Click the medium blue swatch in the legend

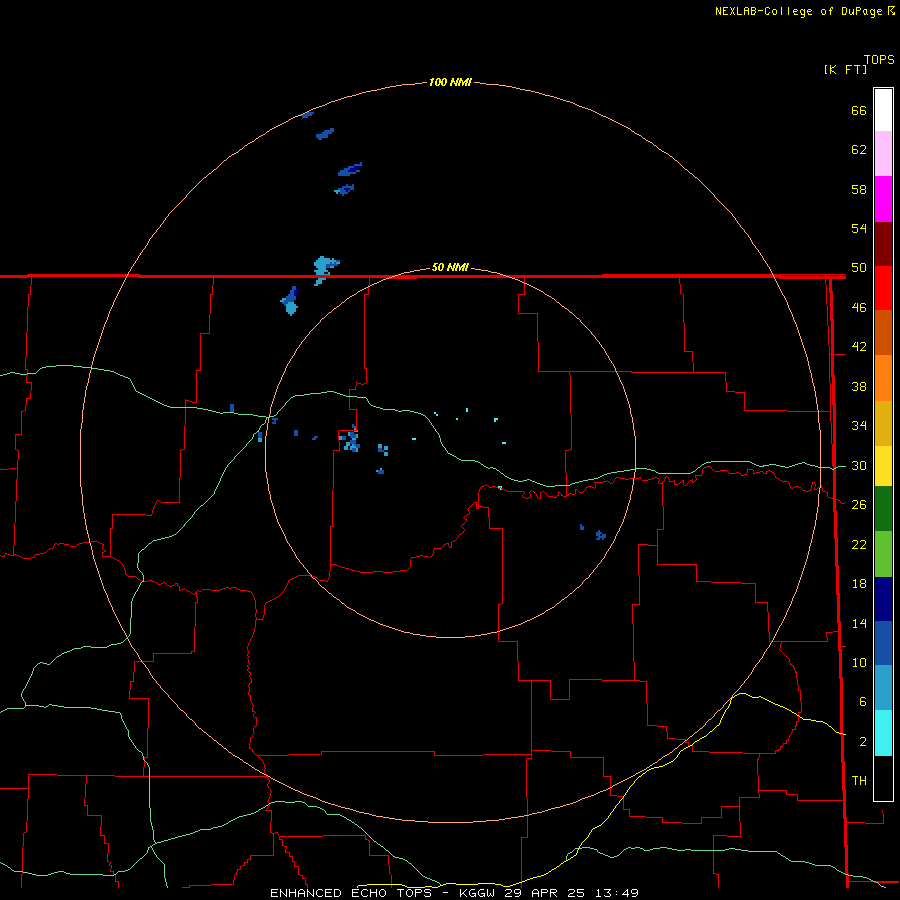(883, 643)
